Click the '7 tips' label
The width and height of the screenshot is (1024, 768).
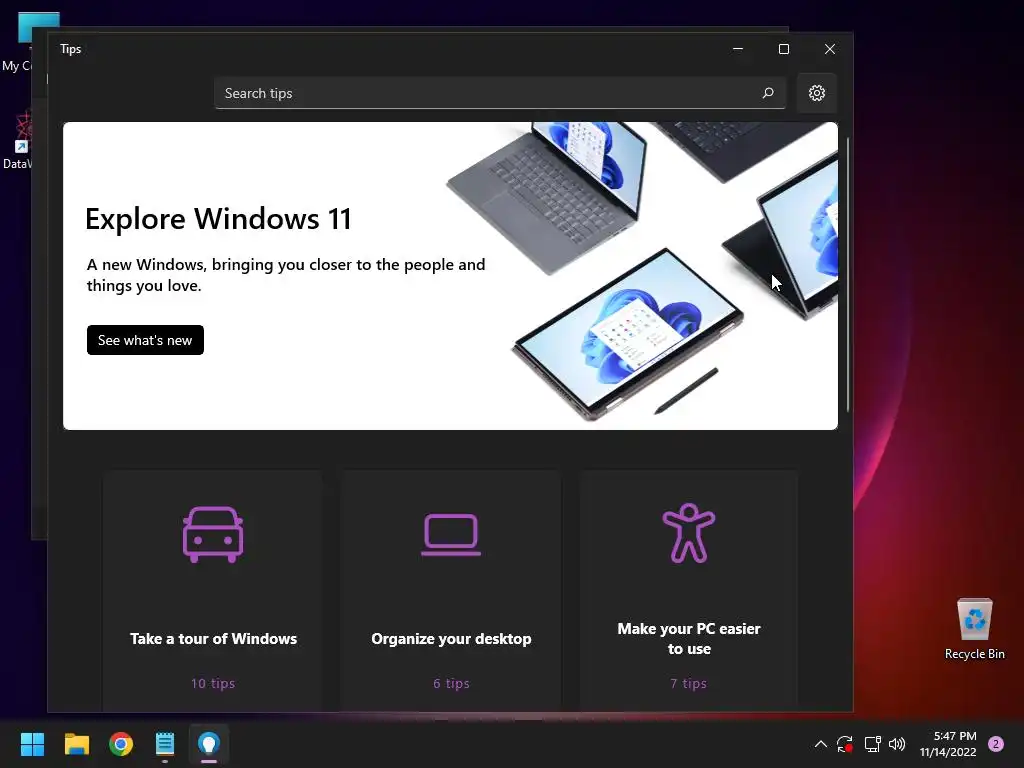point(688,683)
